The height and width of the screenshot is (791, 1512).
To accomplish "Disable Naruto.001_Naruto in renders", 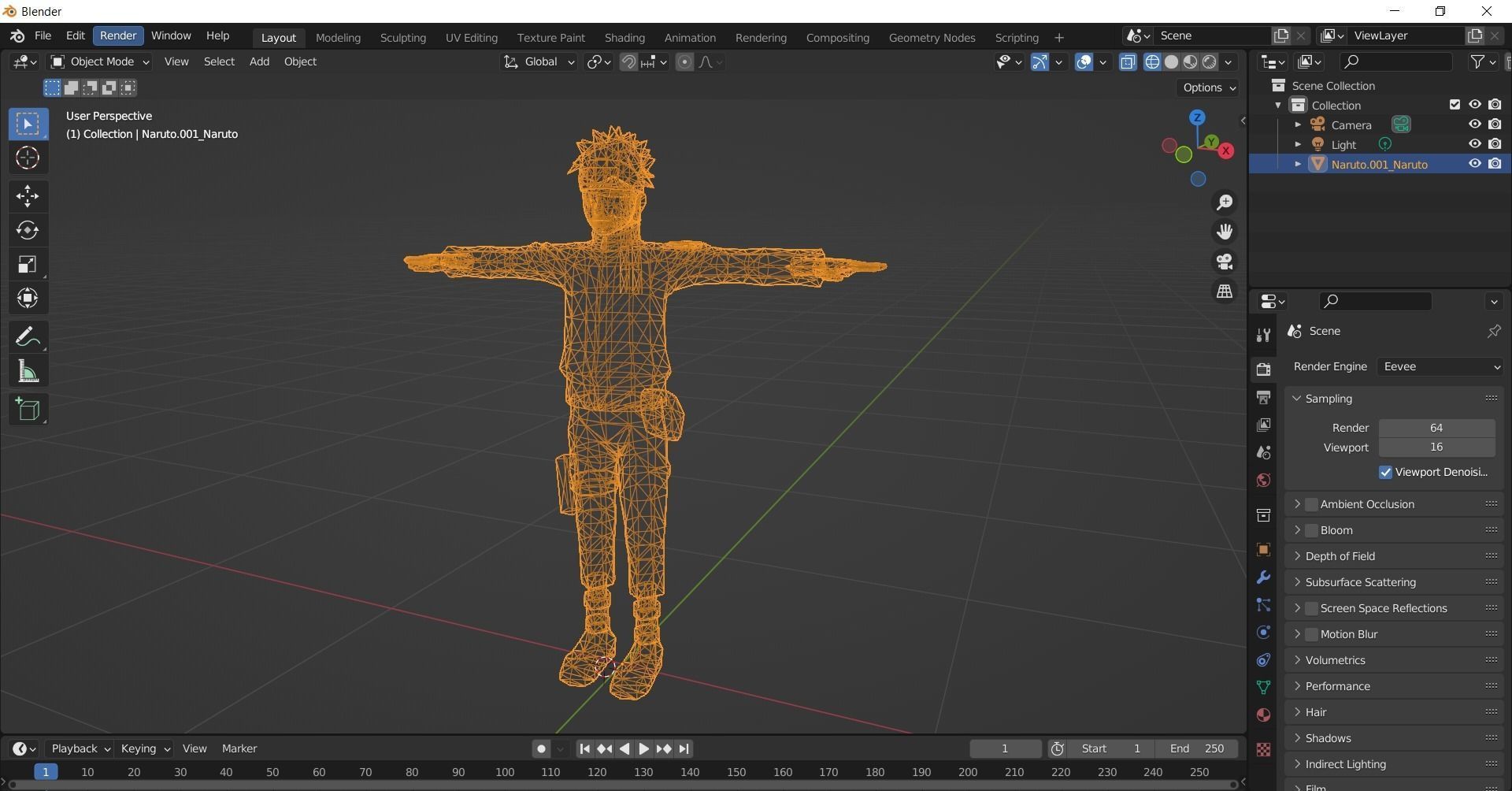I will (x=1495, y=164).
